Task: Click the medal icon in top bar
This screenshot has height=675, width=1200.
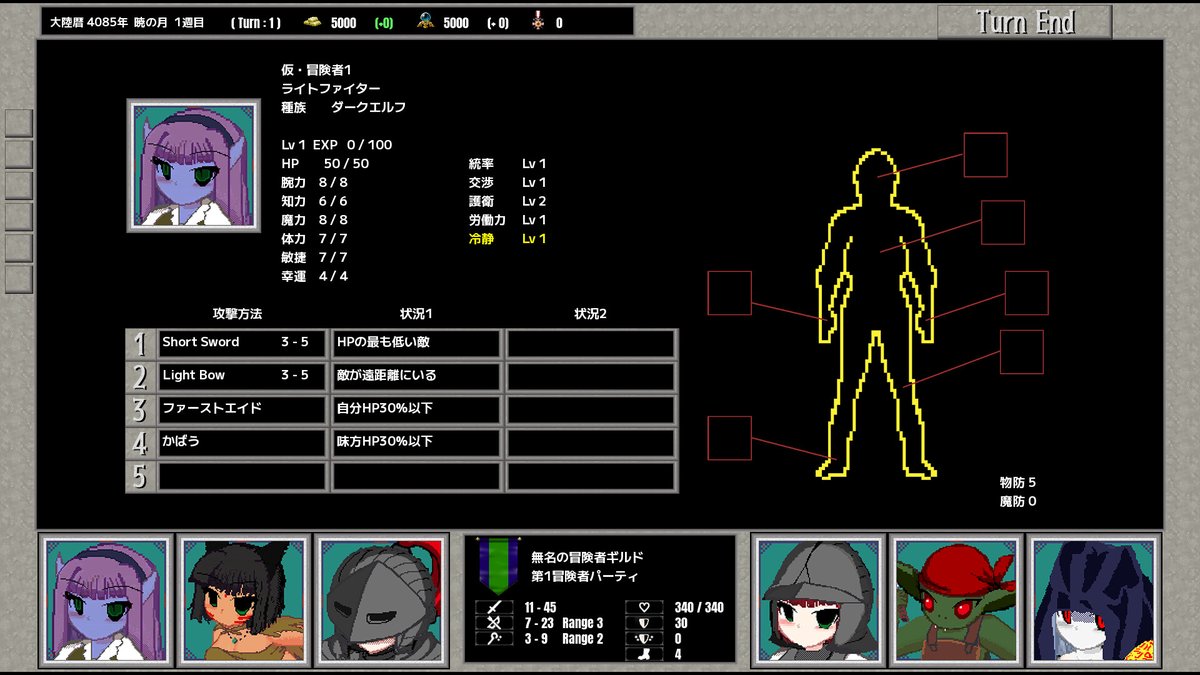Action: 538,22
